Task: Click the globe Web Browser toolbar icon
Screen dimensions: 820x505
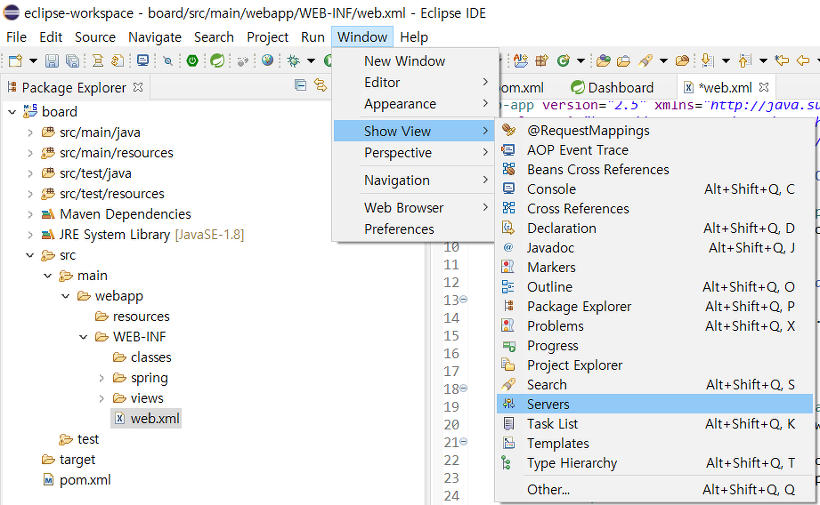Action: coord(268,61)
